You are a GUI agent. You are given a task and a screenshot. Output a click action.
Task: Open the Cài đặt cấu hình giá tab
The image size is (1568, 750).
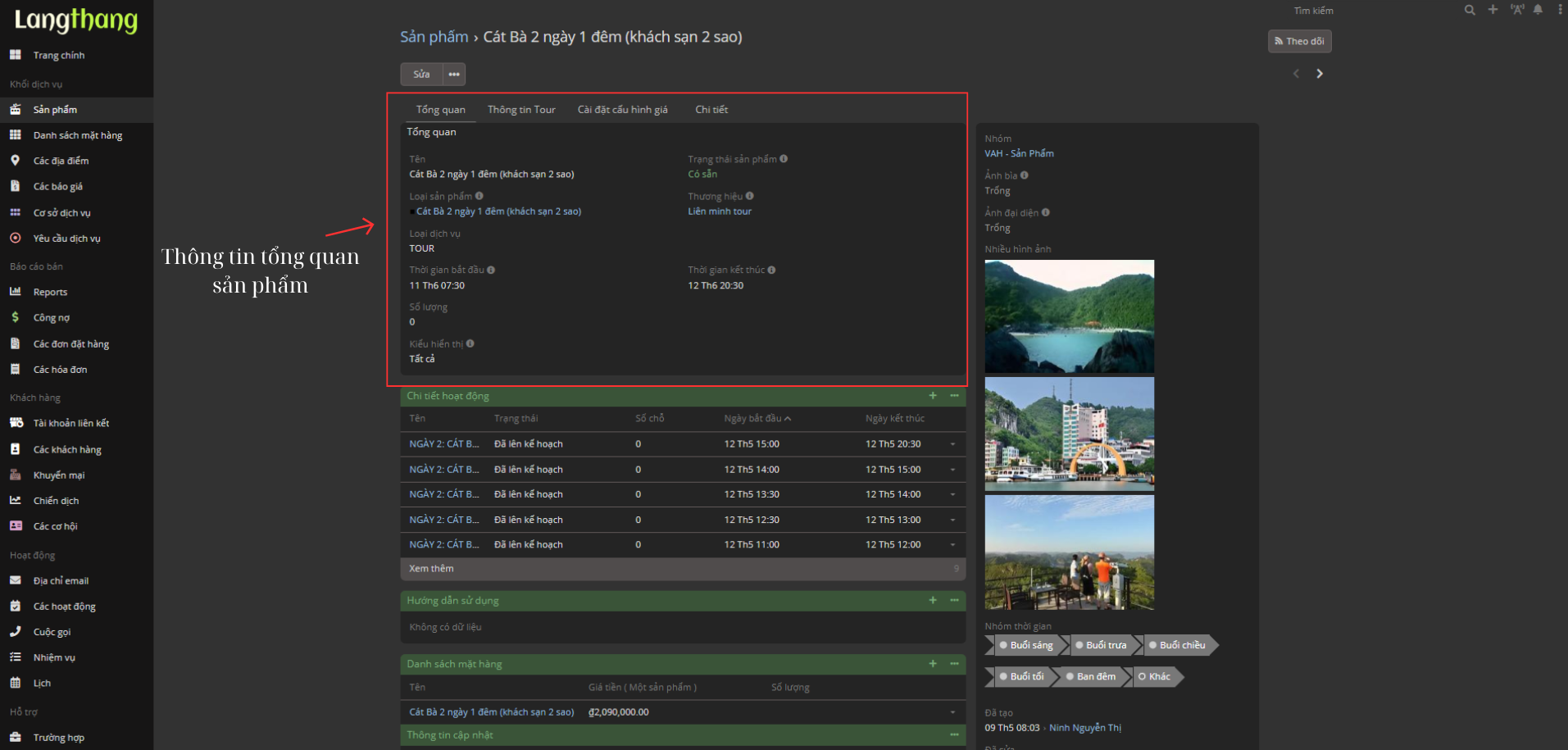point(622,110)
